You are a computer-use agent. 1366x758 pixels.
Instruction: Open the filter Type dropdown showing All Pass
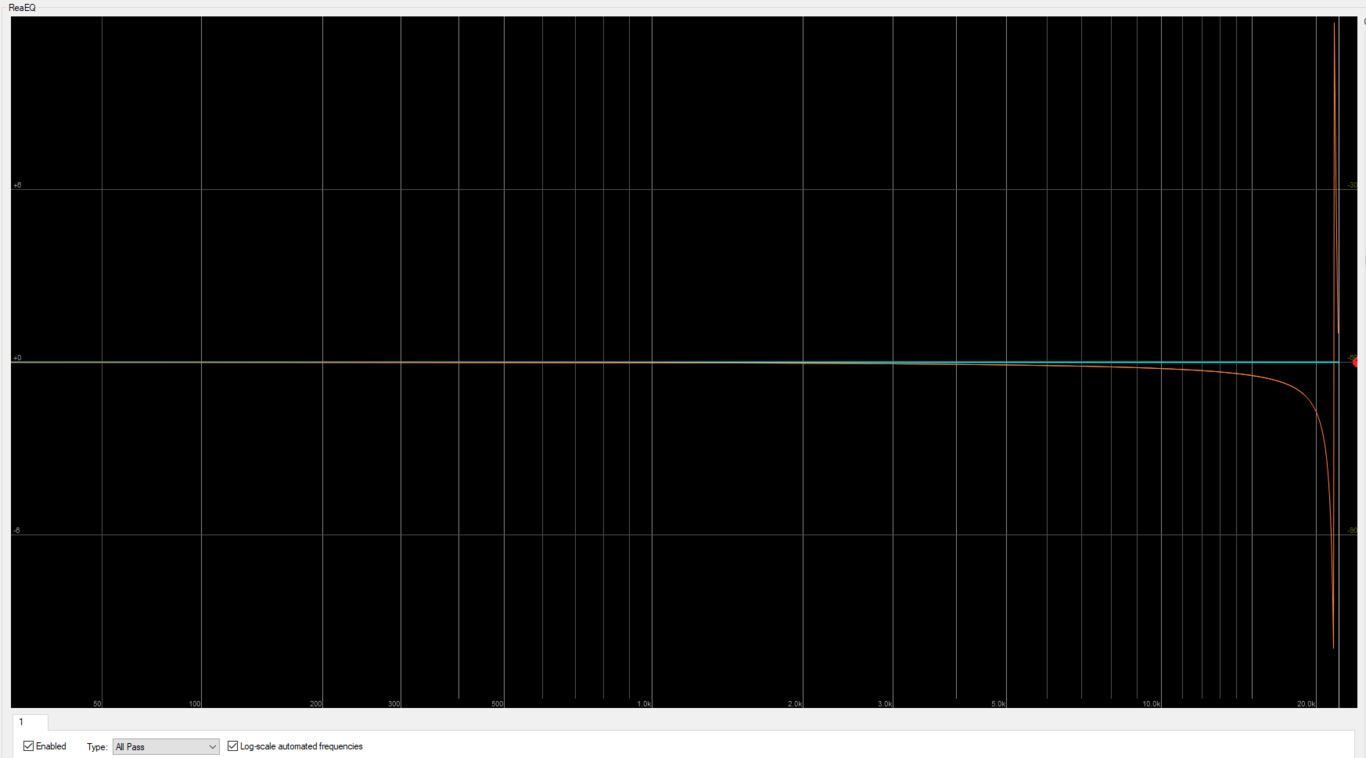pyautogui.click(x=166, y=747)
